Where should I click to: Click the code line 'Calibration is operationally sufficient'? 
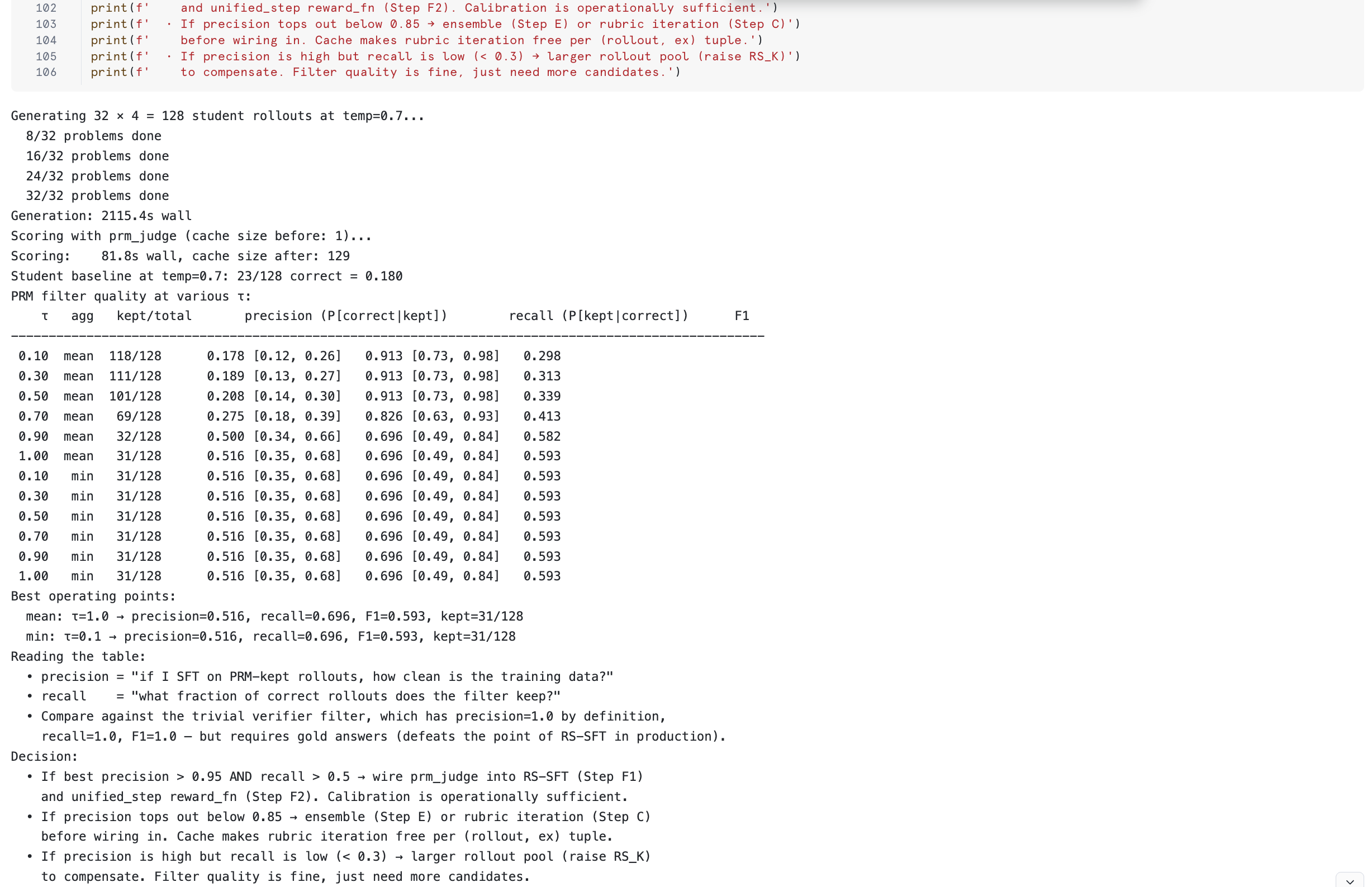click(434, 8)
